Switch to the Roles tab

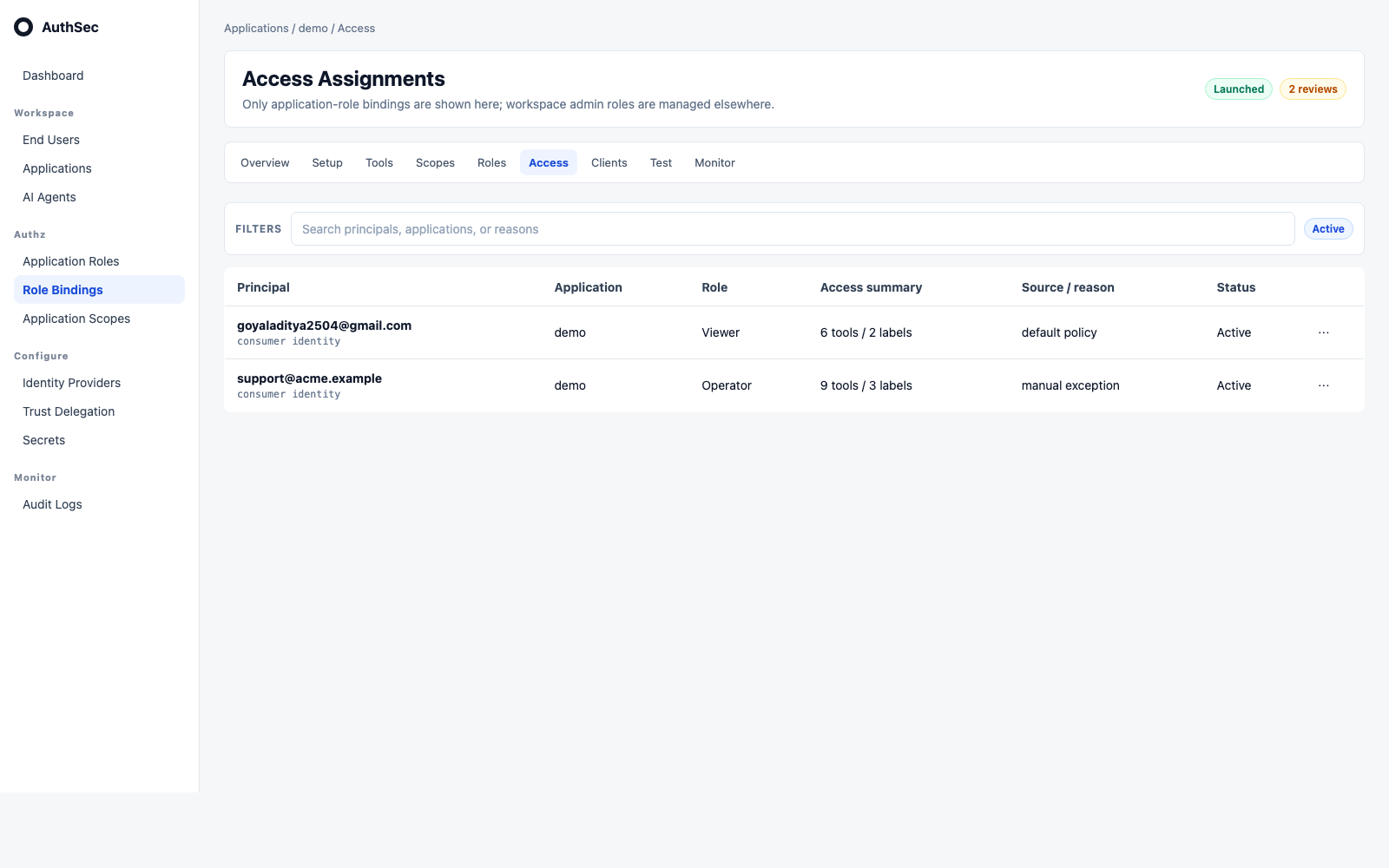(491, 162)
